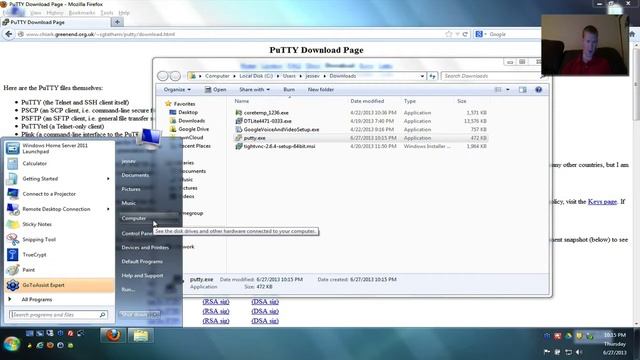640x360 pixels.
Task: Open Devices and Printers
Action: click(x=145, y=247)
